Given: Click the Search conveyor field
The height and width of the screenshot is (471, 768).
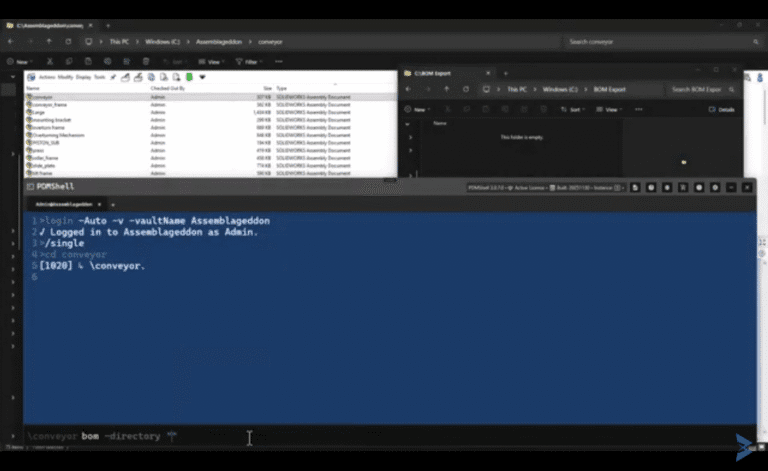Looking at the screenshot, I should pos(662,42).
